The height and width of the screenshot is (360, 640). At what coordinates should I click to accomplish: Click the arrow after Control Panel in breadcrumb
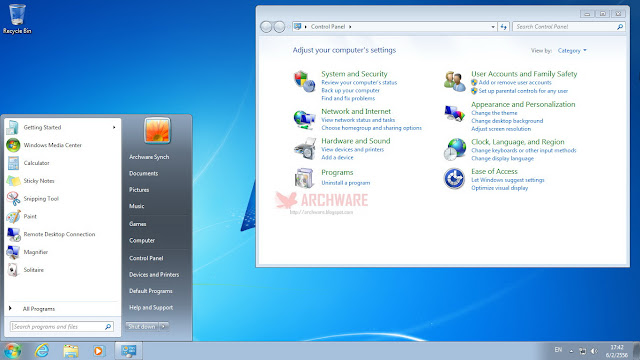[x=350, y=27]
